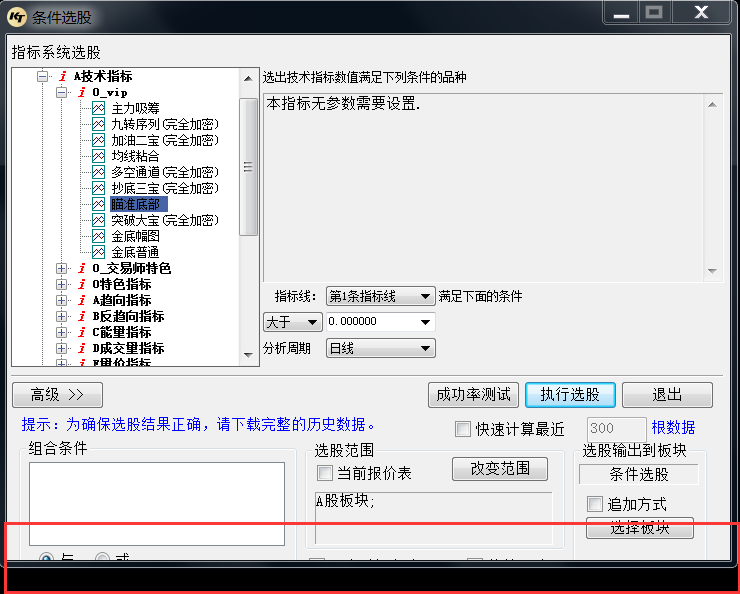Click the 突破大宝 indicator chart icon

[x=98, y=220]
